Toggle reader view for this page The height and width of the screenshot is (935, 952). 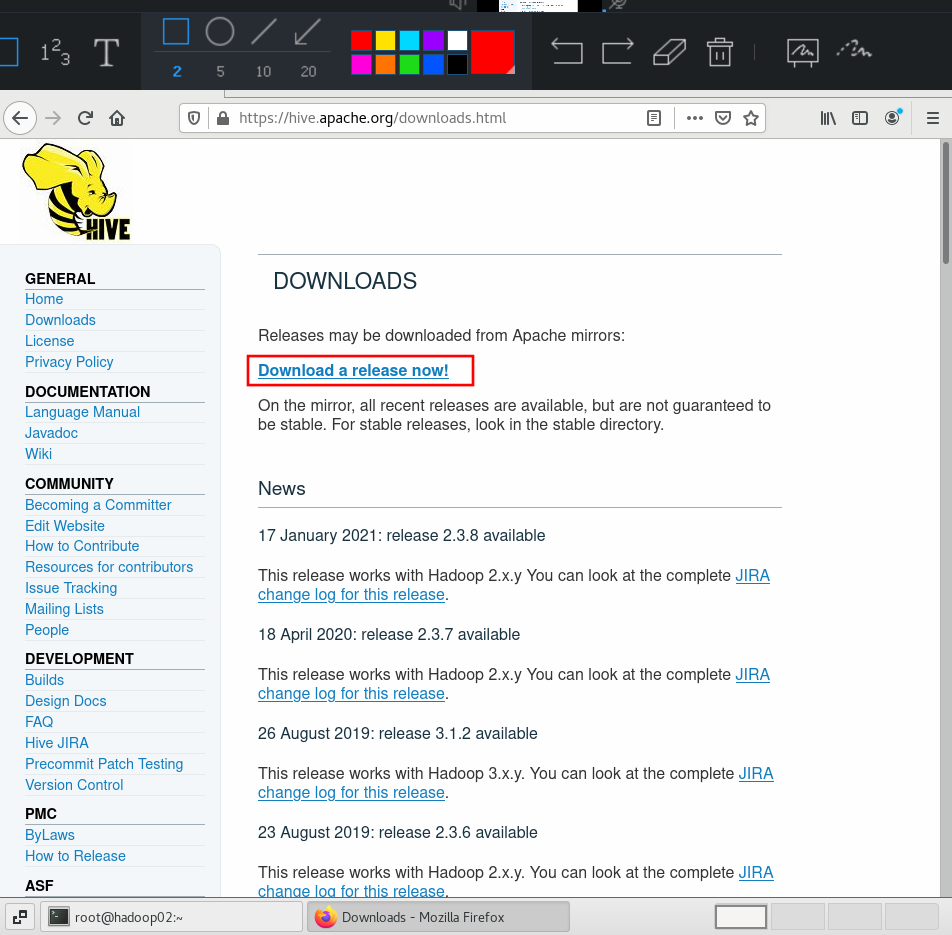(654, 118)
